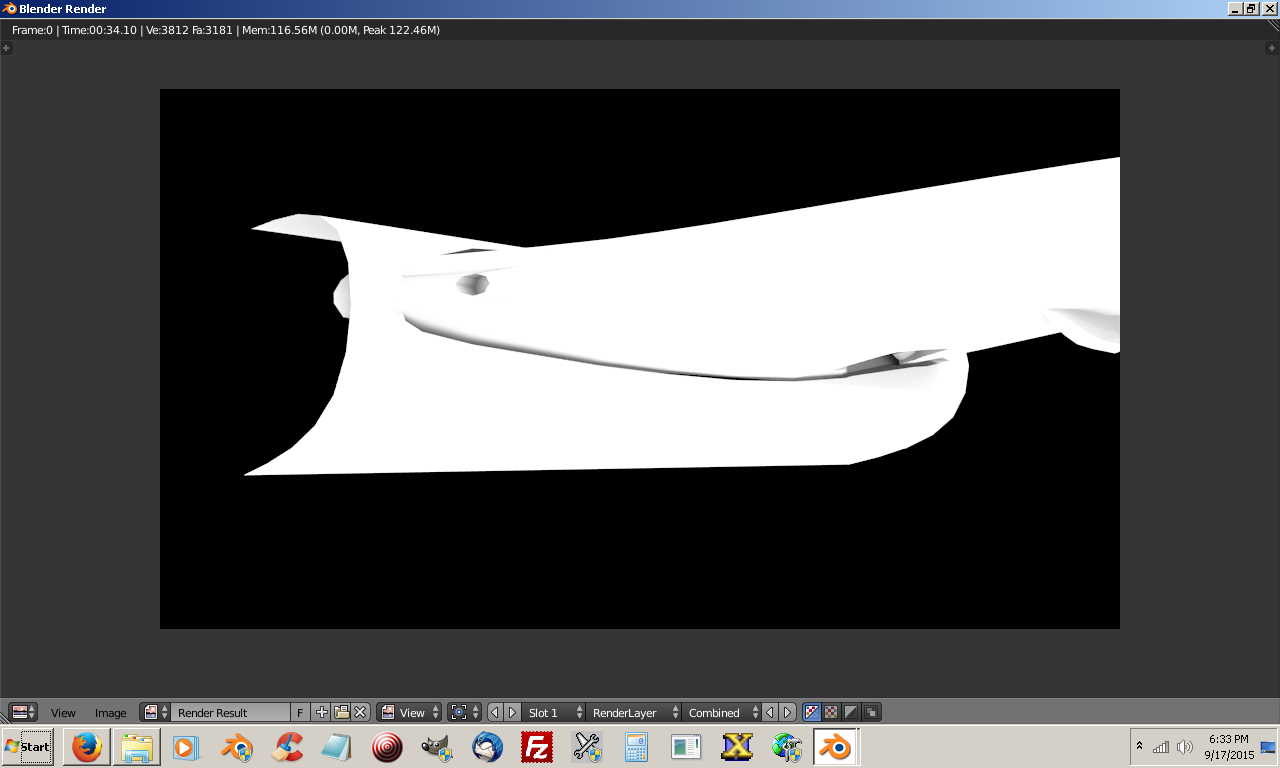Open the pivot point selector icon
Image resolution: width=1280 pixels, height=768 pixels.
click(464, 712)
